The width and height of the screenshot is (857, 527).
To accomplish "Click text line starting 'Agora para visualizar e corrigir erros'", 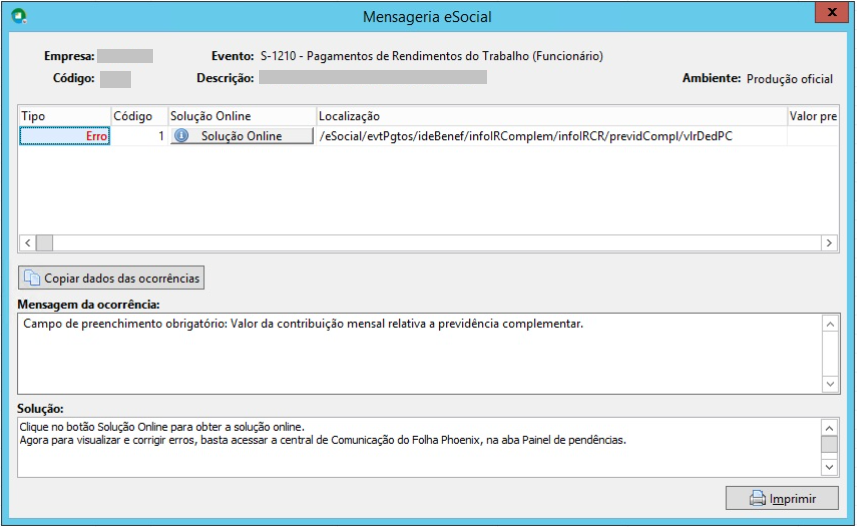I will tap(323, 440).
